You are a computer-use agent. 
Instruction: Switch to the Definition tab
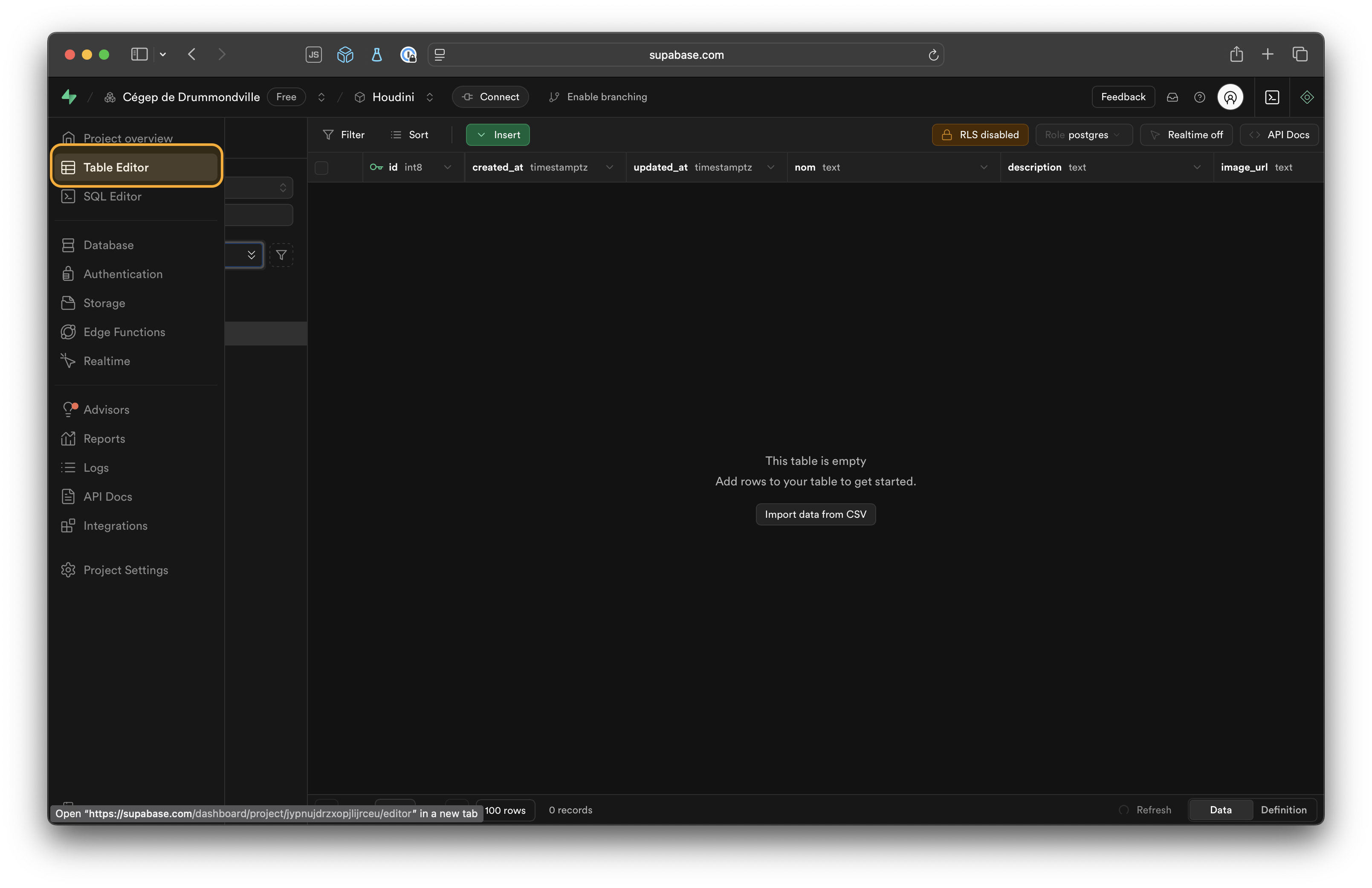pyautogui.click(x=1283, y=810)
